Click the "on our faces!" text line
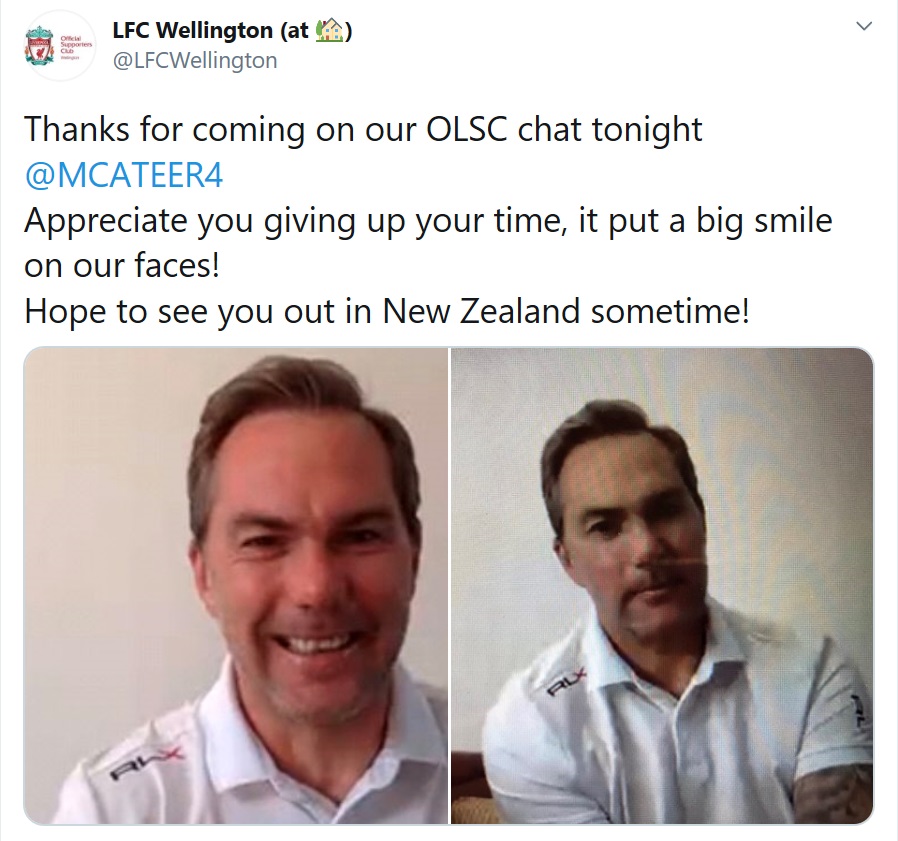The width and height of the screenshot is (898, 841). tap(122, 266)
